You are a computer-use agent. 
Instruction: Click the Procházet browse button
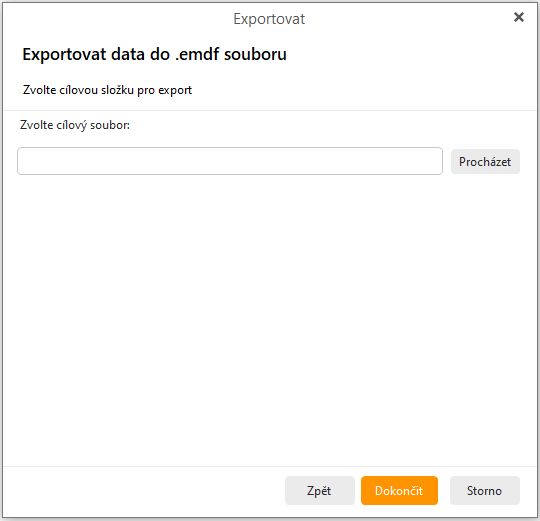point(485,161)
